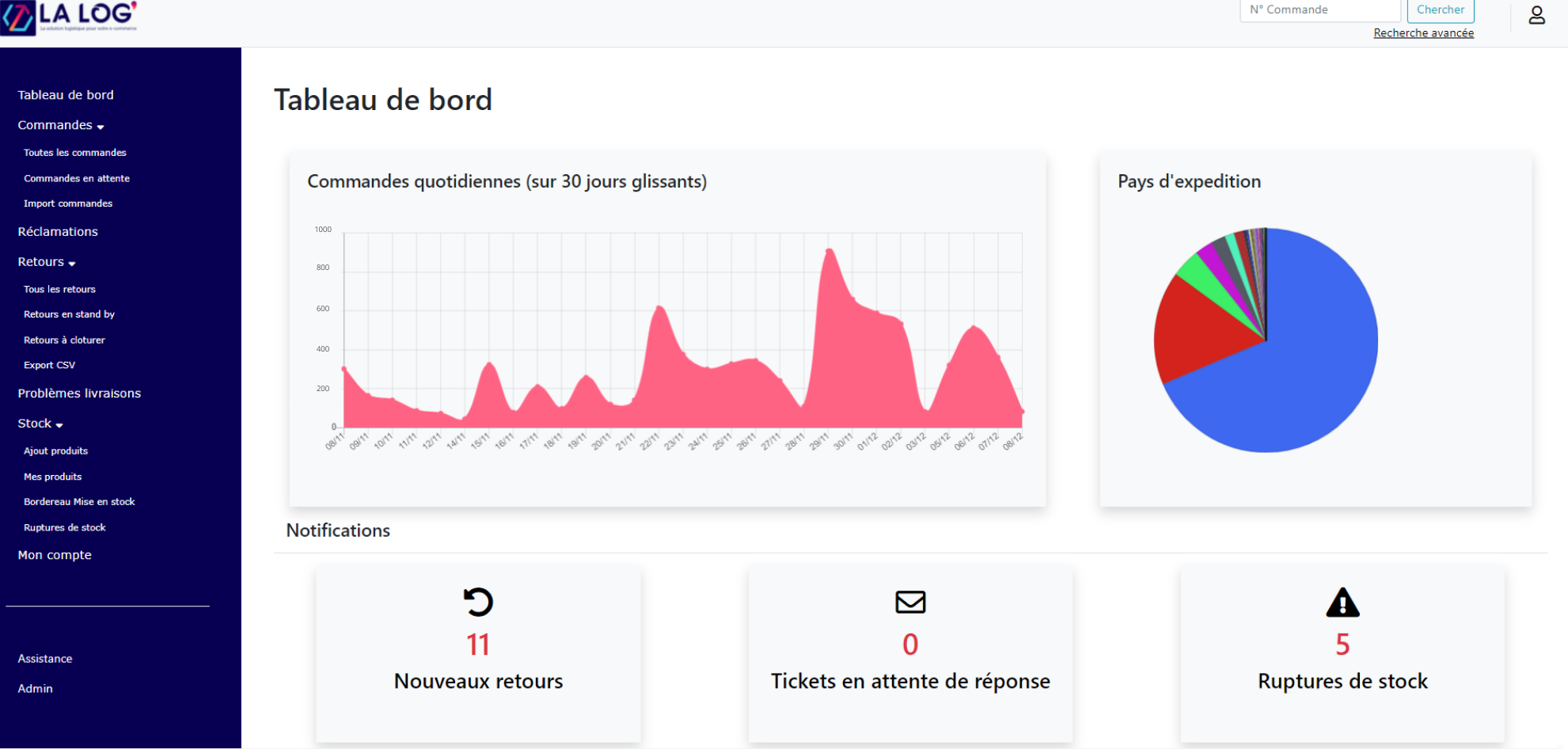Go to Réclamations page
Screen dimensions: 1568x749
[x=58, y=232]
